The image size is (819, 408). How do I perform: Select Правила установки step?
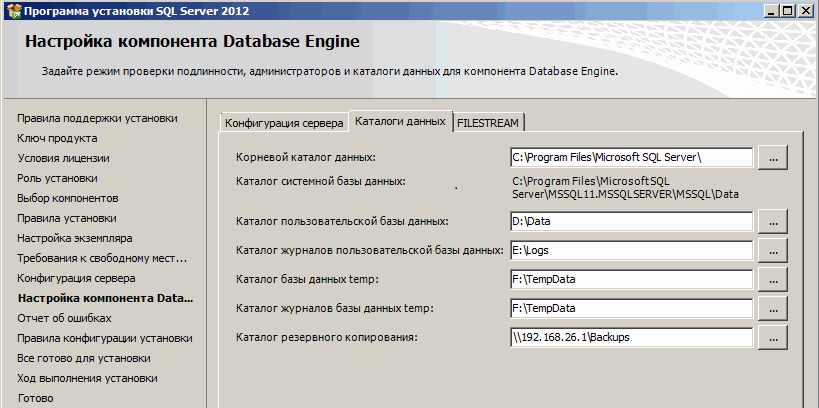tap(67, 218)
